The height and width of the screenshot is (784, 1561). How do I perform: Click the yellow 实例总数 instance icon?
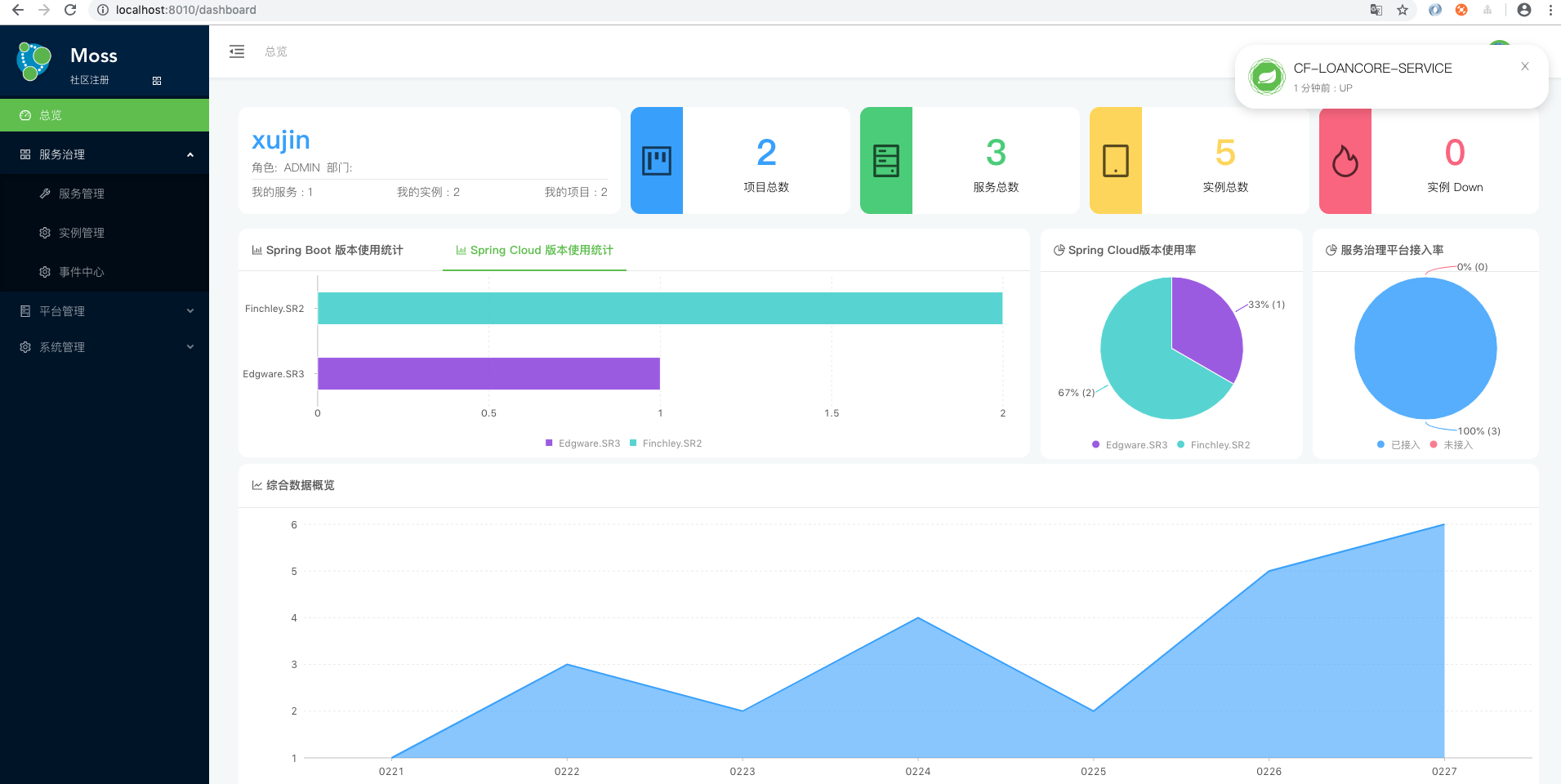tap(1116, 160)
